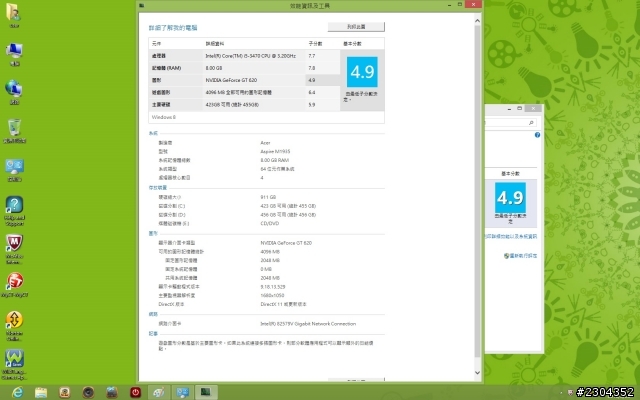Click the 8.00 GB RAM detail cell
This screenshot has width=640, height=400.
pos(214,68)
